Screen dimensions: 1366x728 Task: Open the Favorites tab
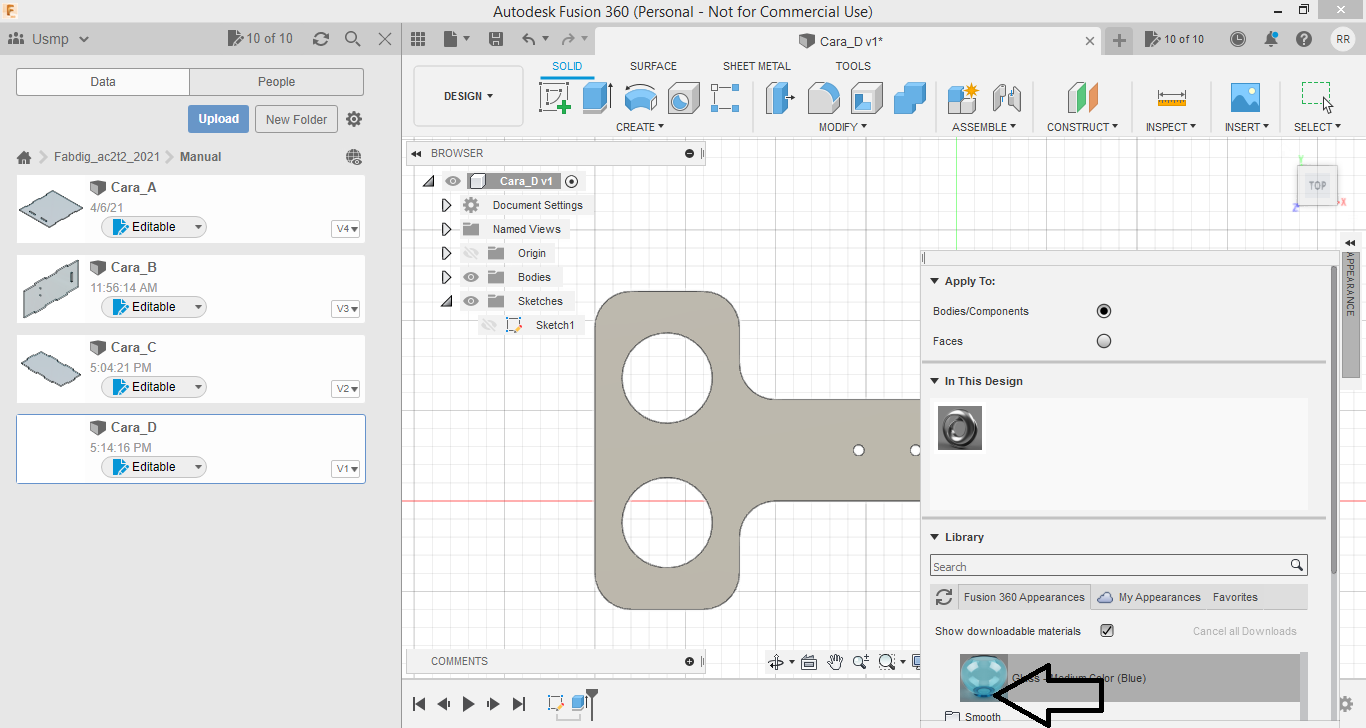pos(1235,597)
